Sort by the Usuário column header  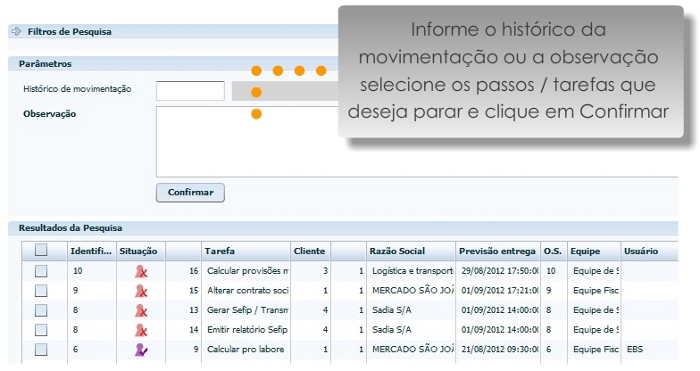point(649,251)
